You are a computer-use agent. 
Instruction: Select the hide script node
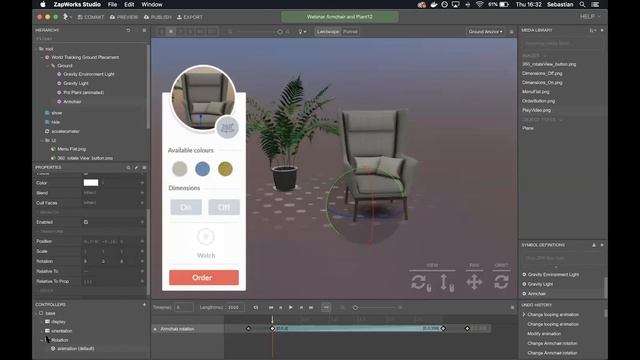(x=56, y=122)
